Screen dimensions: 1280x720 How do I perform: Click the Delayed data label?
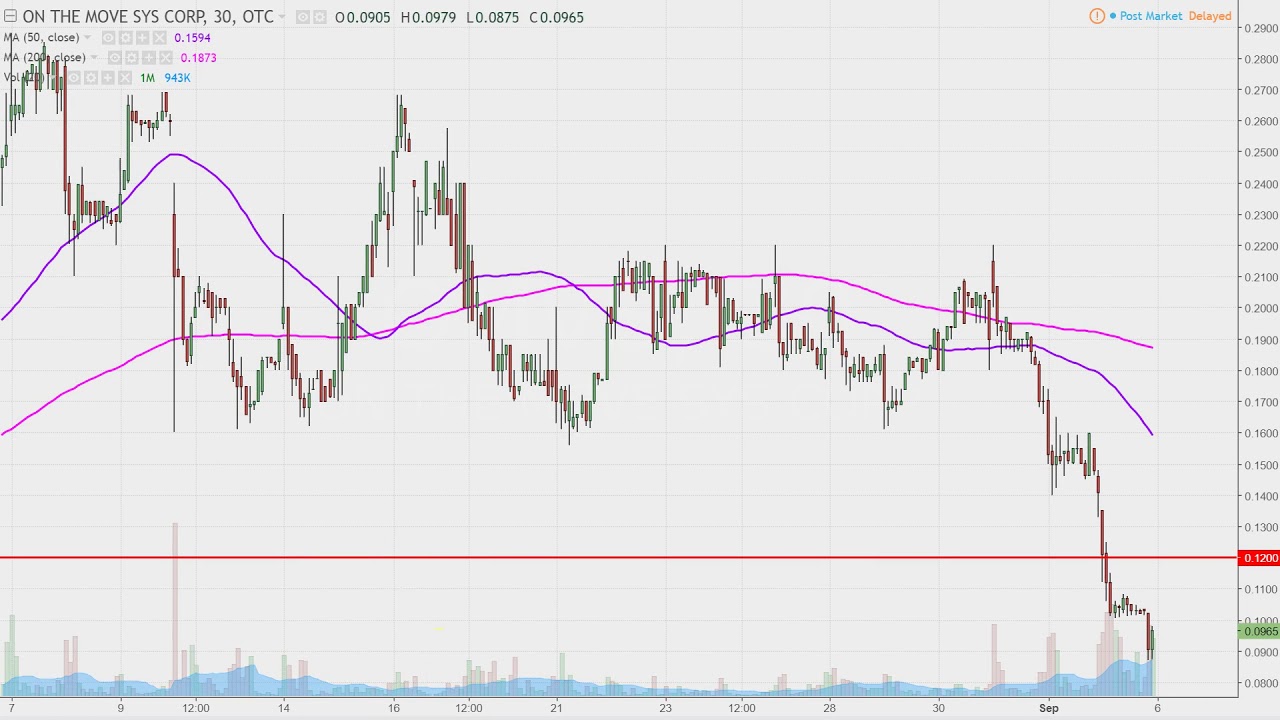[1210, 16]
